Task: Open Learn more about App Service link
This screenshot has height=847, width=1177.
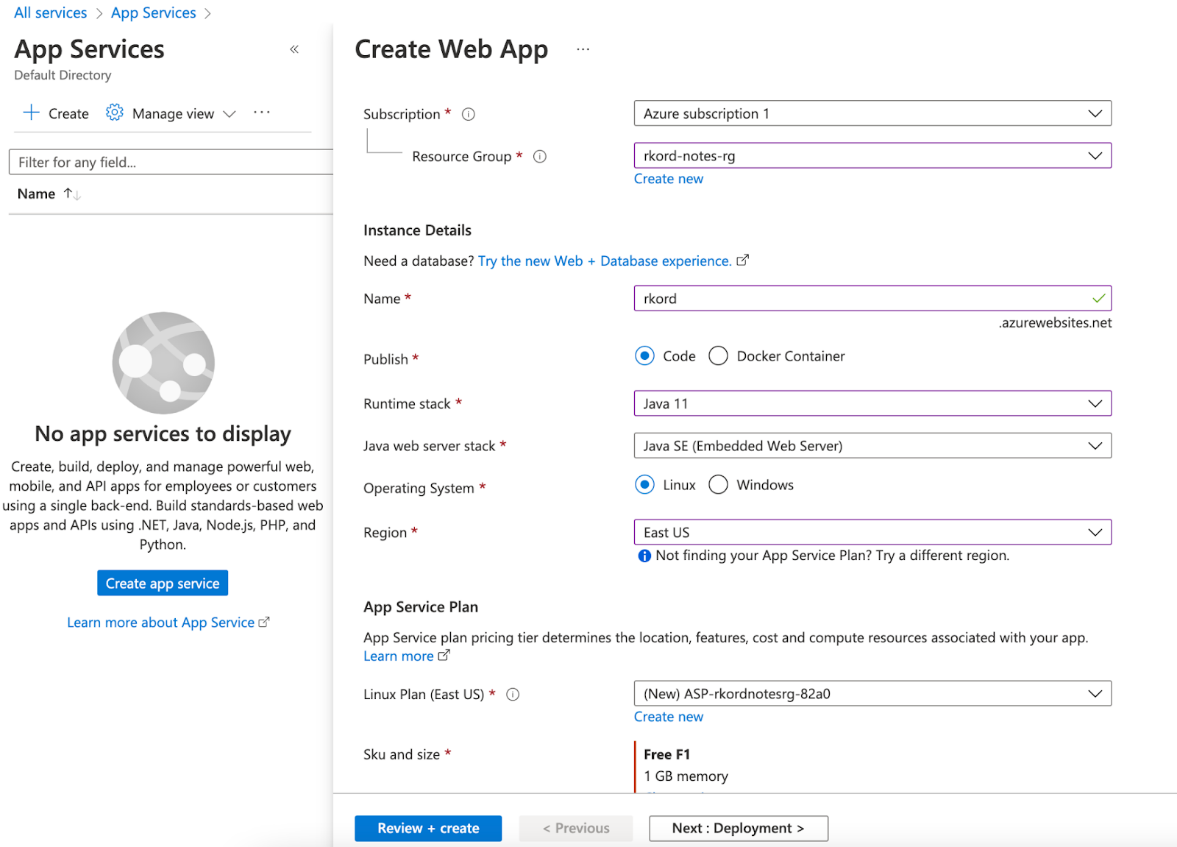Action: (161, 622)
